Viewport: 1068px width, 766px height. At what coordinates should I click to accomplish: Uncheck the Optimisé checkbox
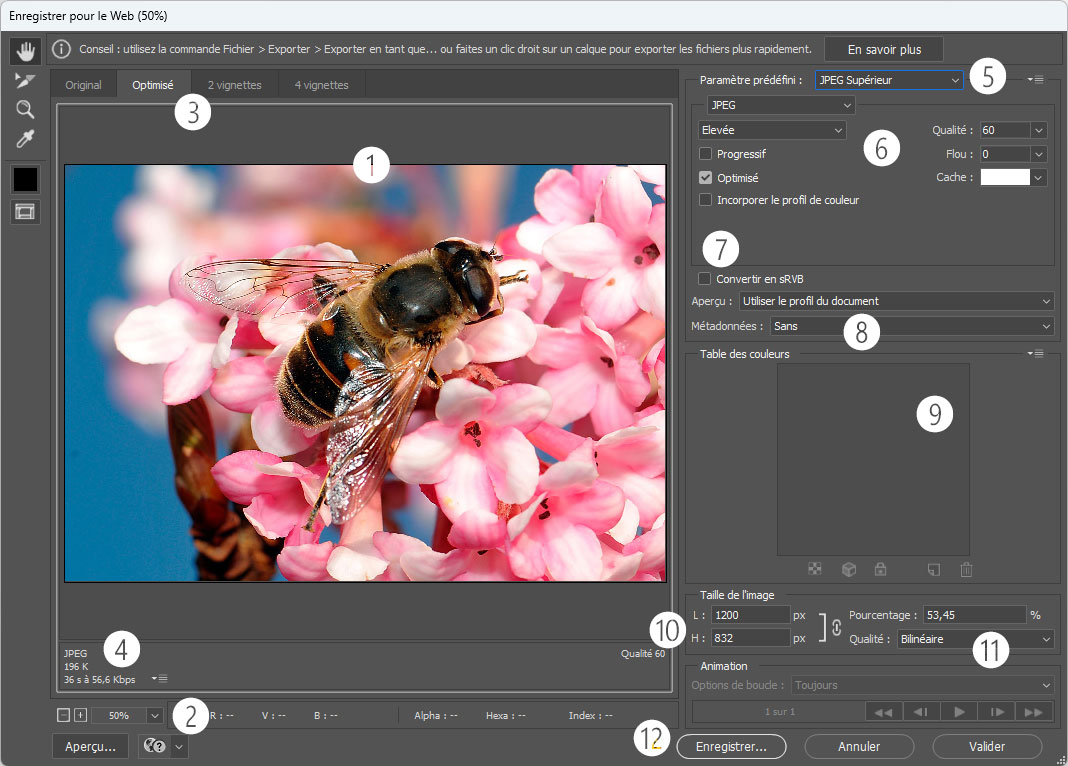[x=706, y=177]
